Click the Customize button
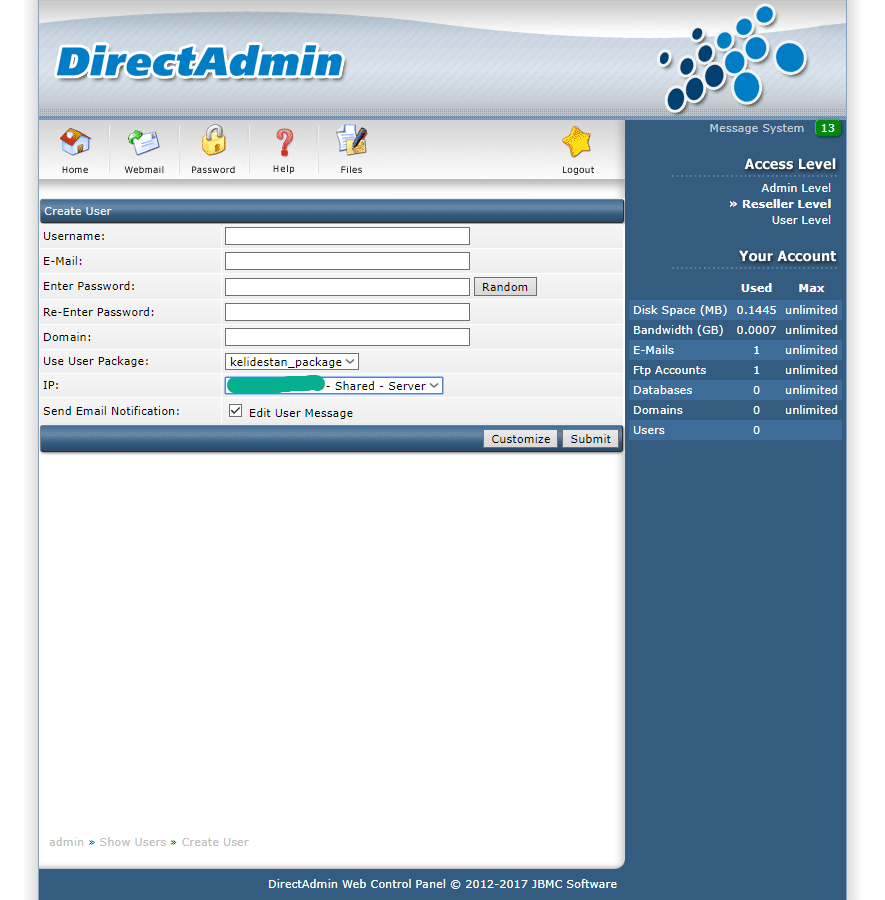 pos(521,439)
